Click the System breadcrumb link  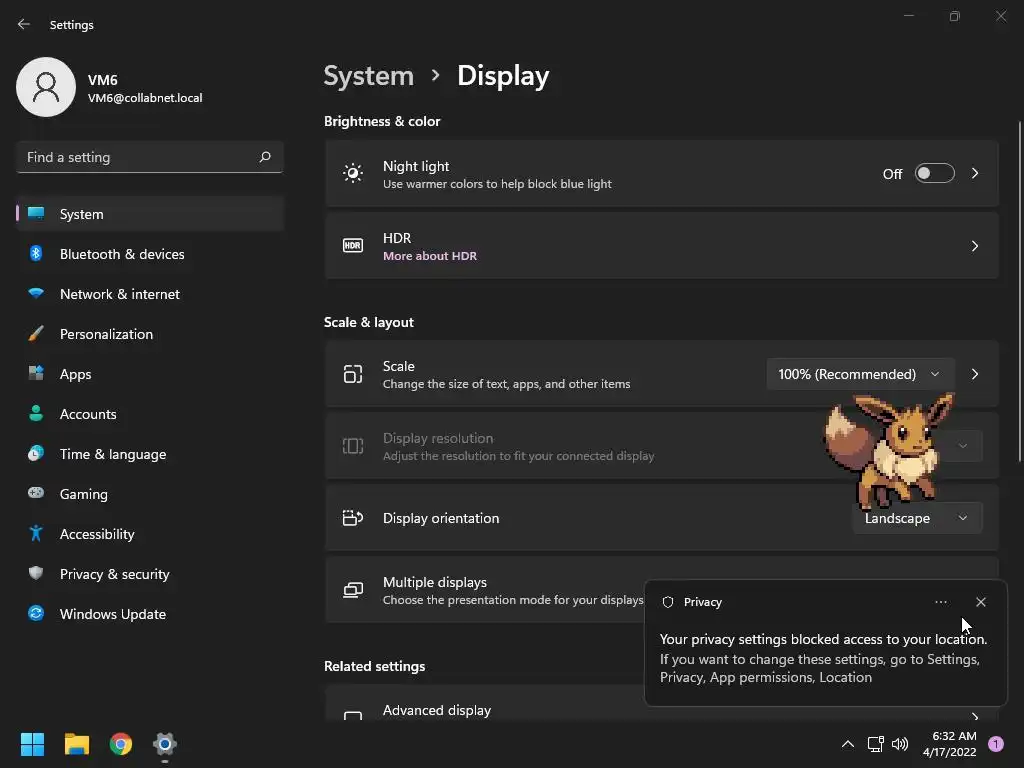click(368, 76)
